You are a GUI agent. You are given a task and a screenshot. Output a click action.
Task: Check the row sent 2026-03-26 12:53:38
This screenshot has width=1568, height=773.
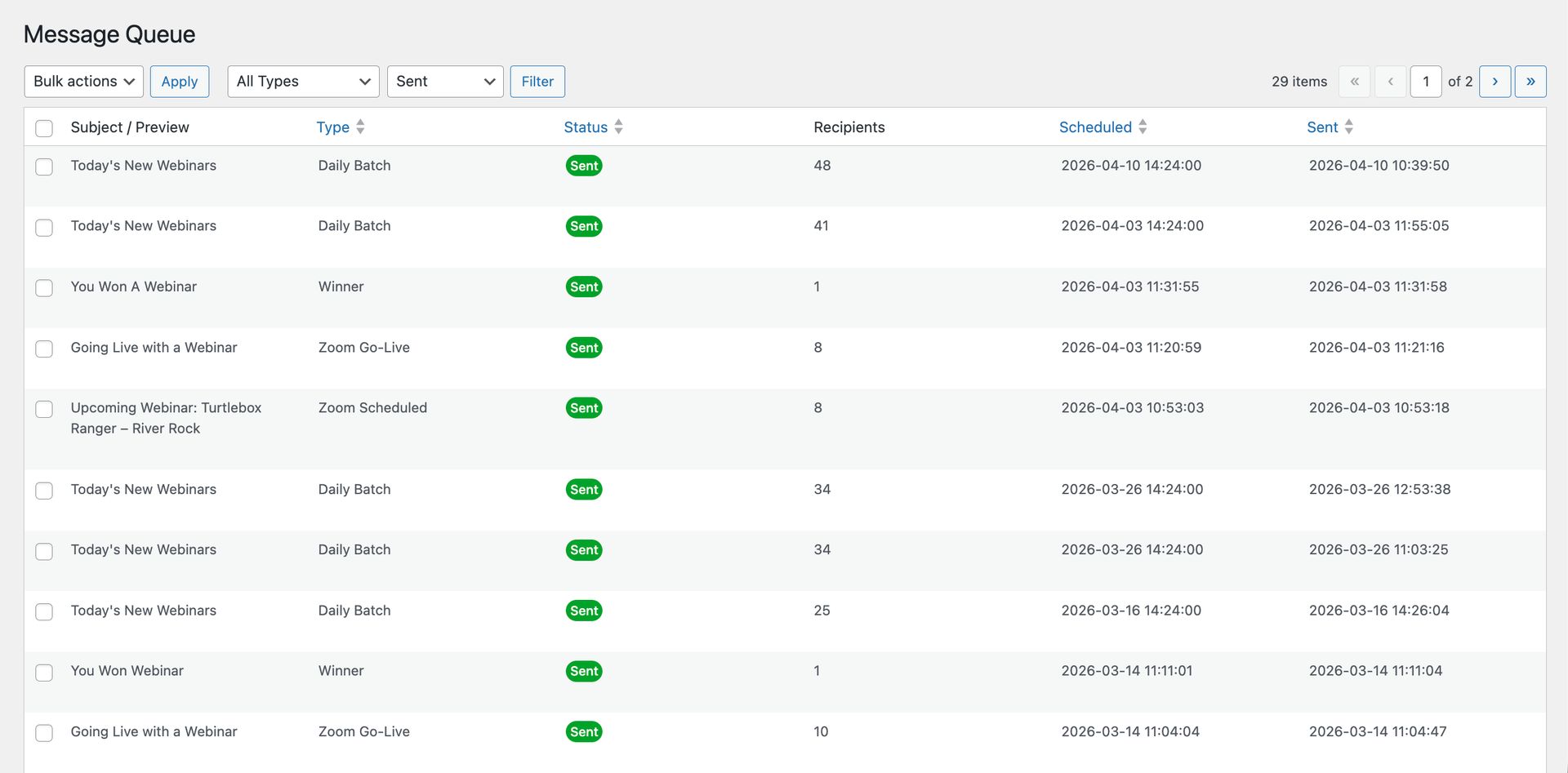tap(44, 491)
